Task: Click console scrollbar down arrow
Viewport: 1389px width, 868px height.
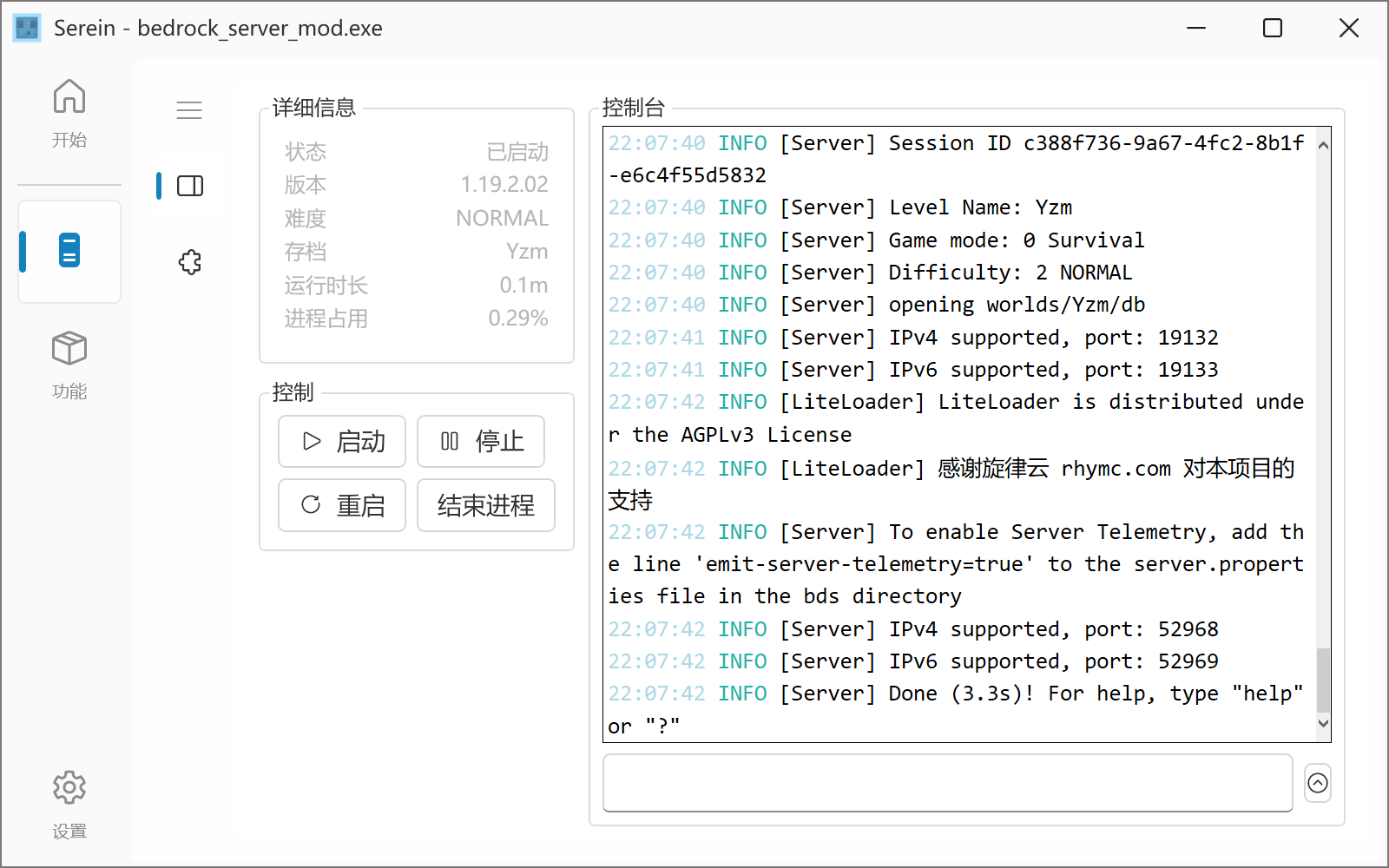Action: point(1323,722)
